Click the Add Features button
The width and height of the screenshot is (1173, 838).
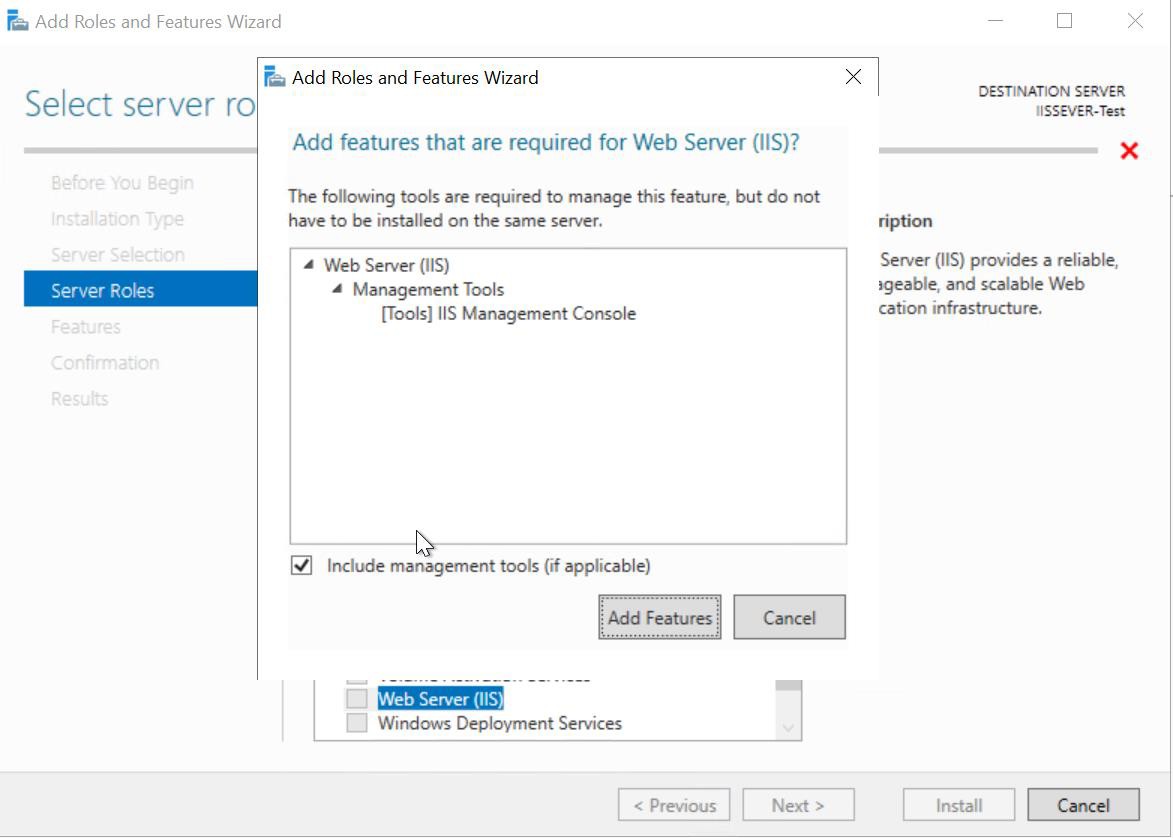659,617
